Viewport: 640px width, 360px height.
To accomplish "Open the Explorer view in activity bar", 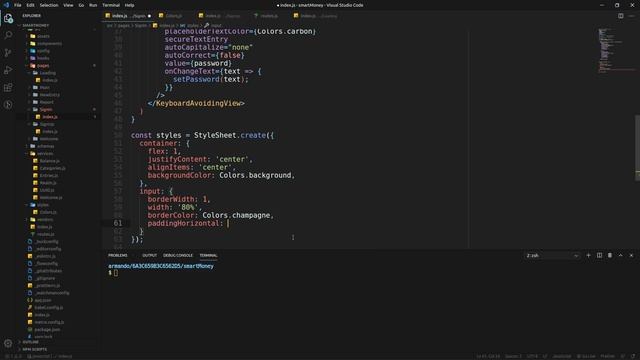I will [8, 18].
